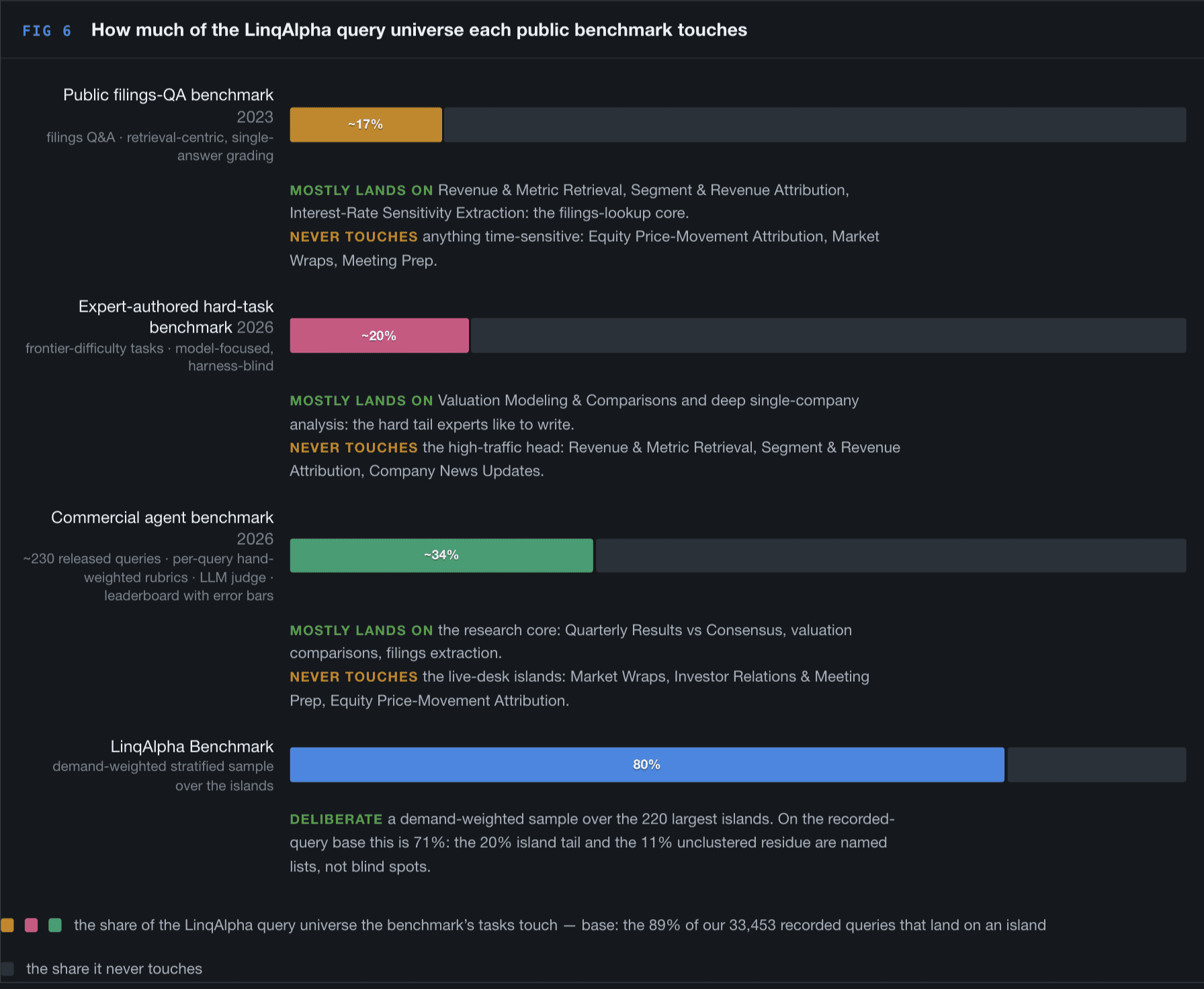Viewport: 1204px width, 989px height.
Task: Click the first MOSTLY LANDS ON heading
Action: [x=361, y=190]
